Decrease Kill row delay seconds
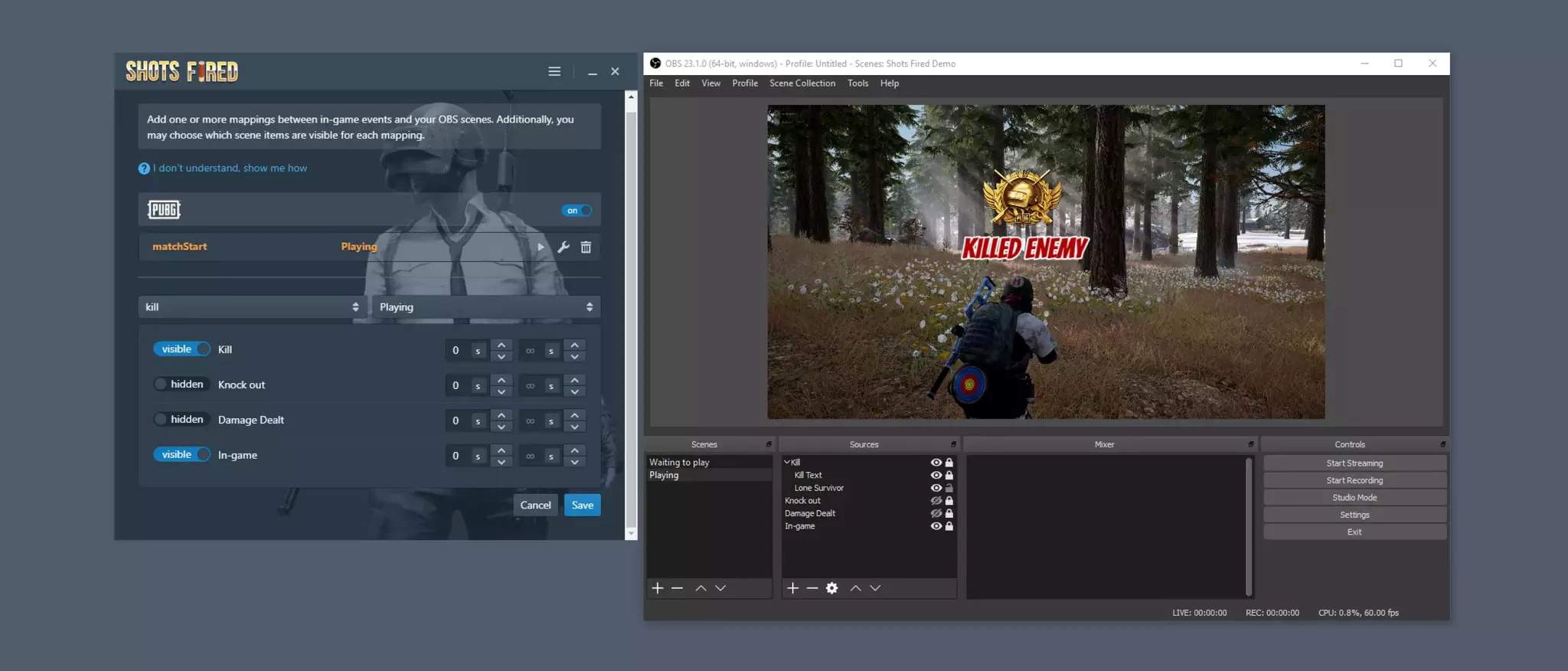 point(501,356)
